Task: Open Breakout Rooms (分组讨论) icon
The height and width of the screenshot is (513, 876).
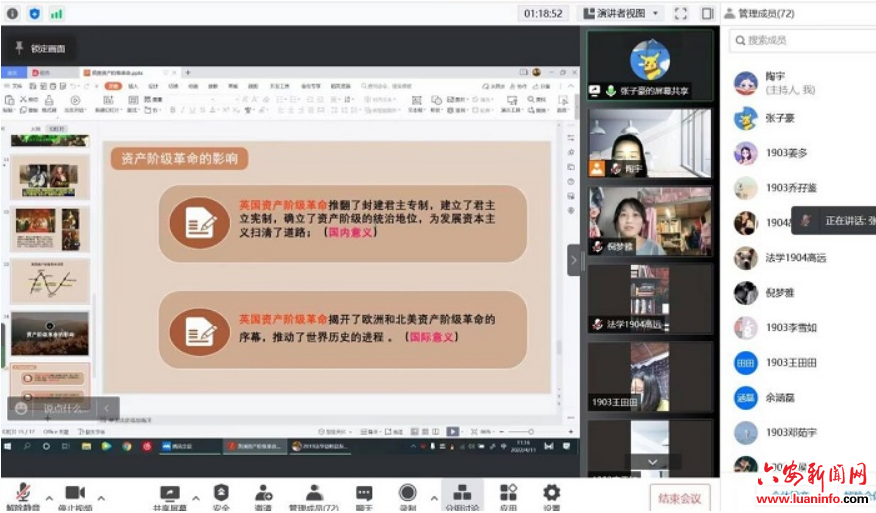Action: pos(462,493)
